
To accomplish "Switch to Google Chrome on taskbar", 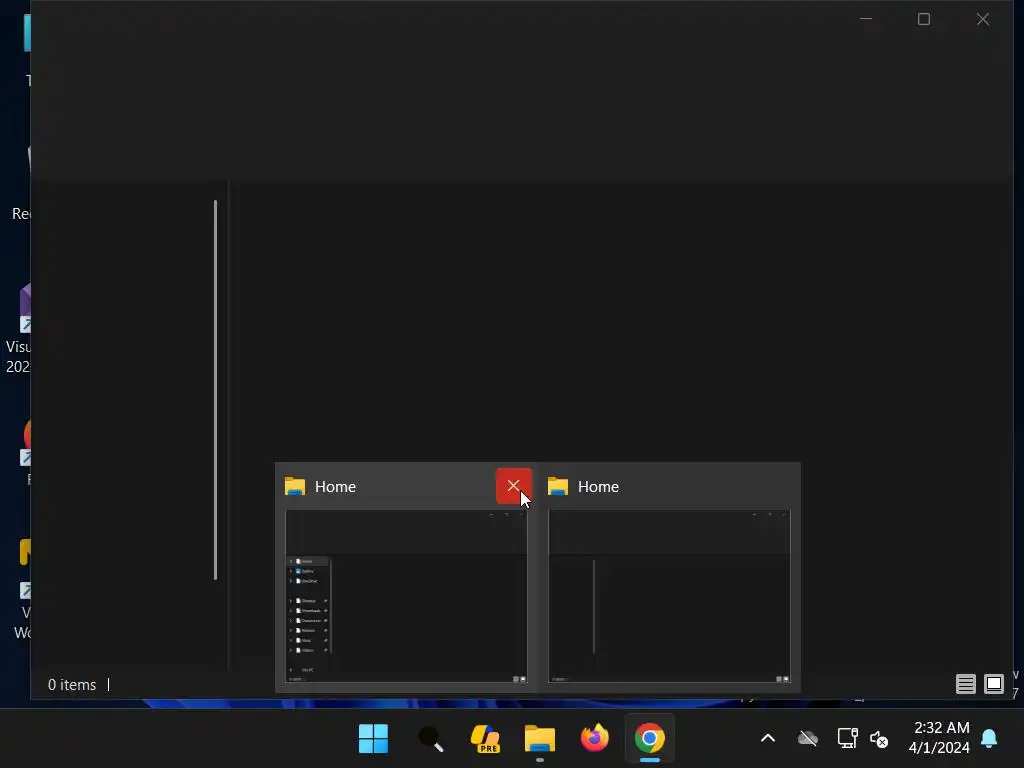I will point(650,739).
